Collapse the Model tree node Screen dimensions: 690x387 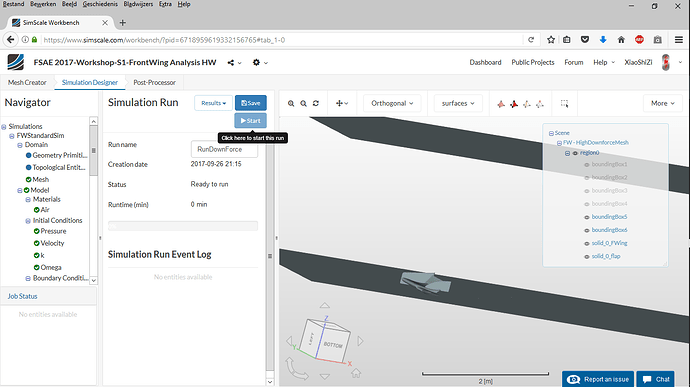click(20, 190)
